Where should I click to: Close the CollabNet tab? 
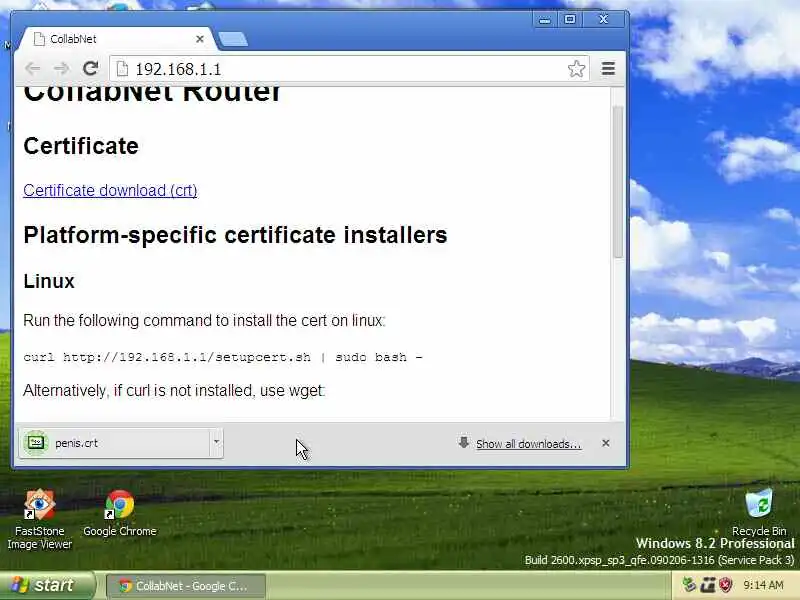point(200,39)
